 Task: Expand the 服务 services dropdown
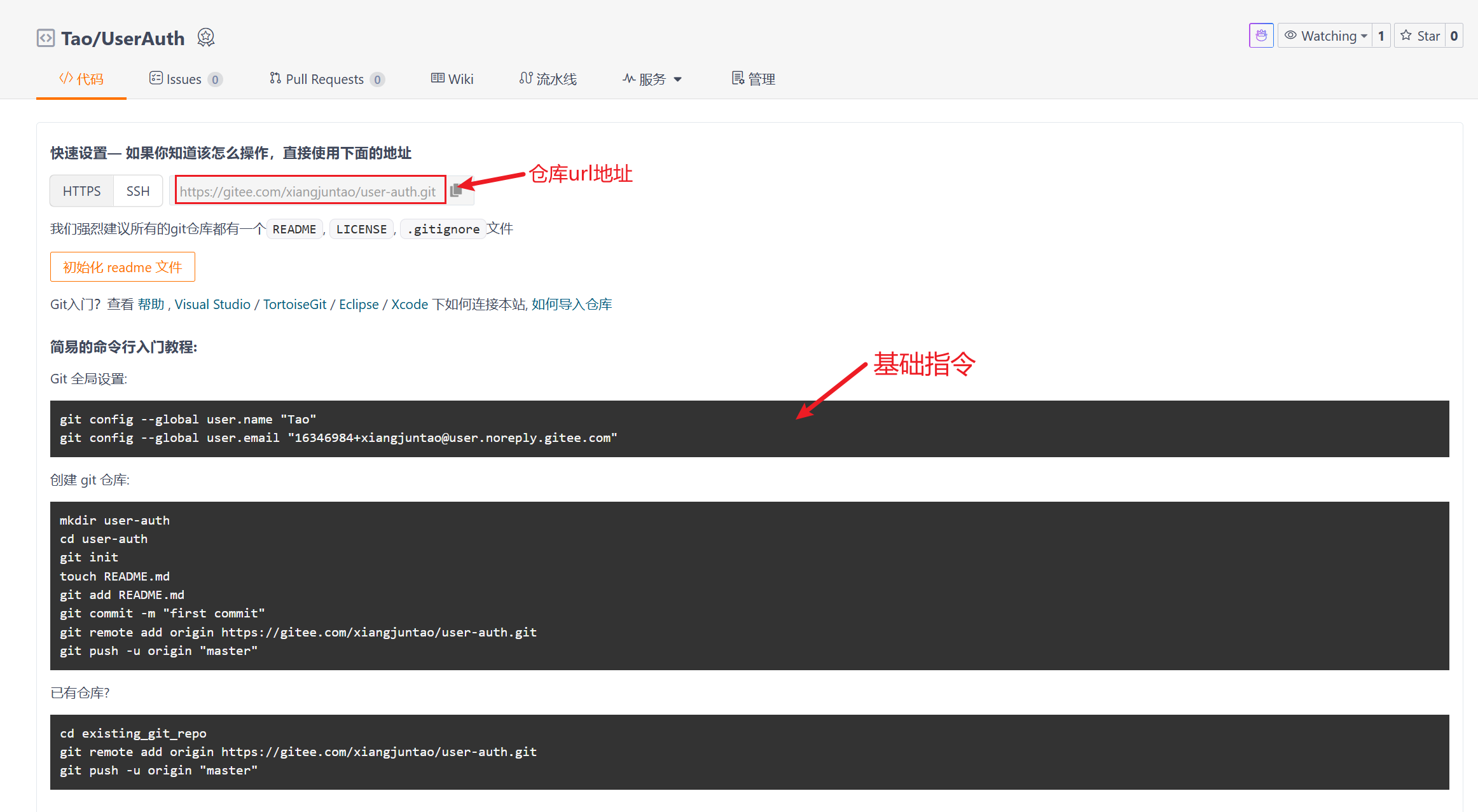(652, 79)
